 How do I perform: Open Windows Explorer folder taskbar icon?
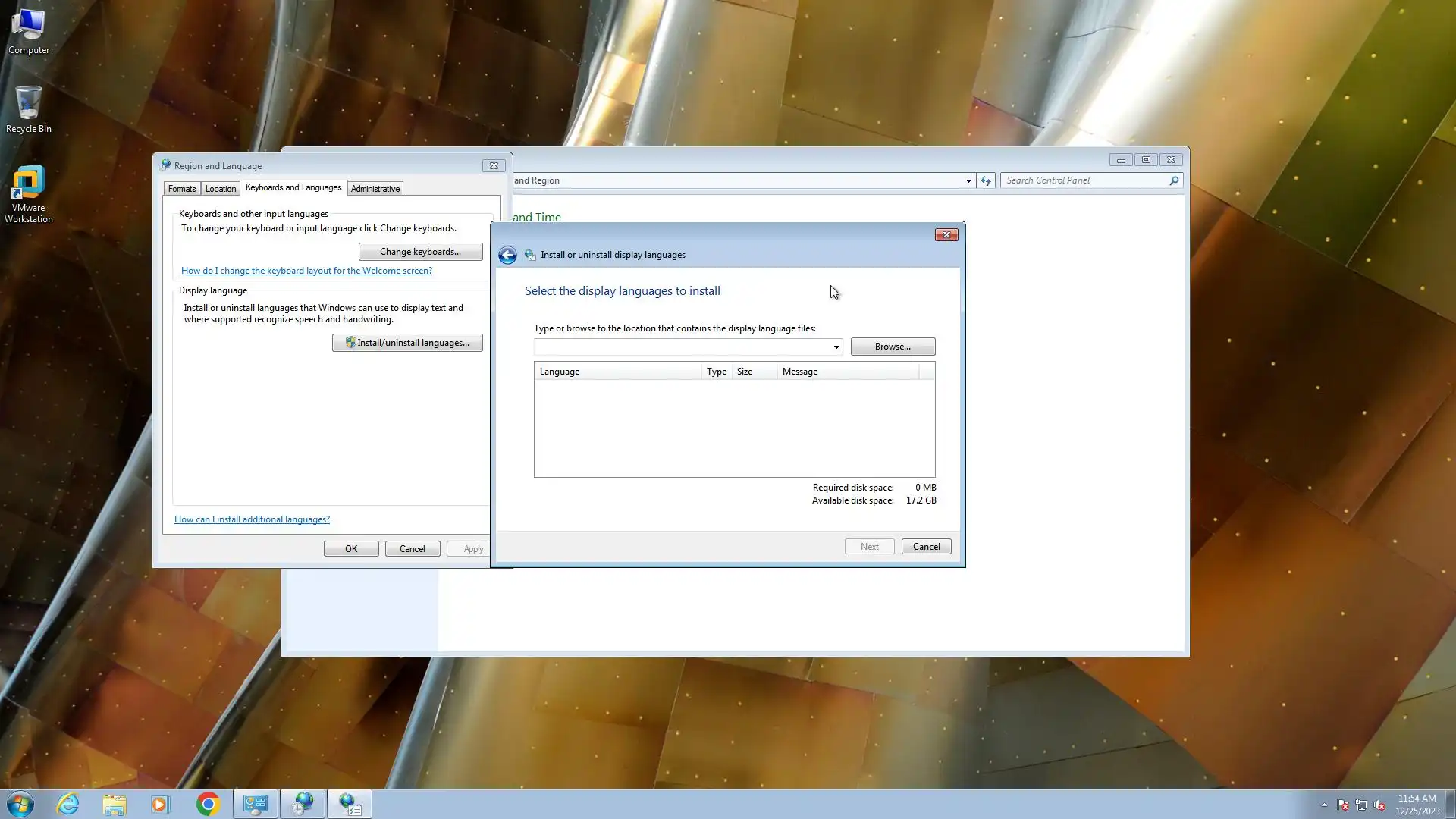coord(115,804)
